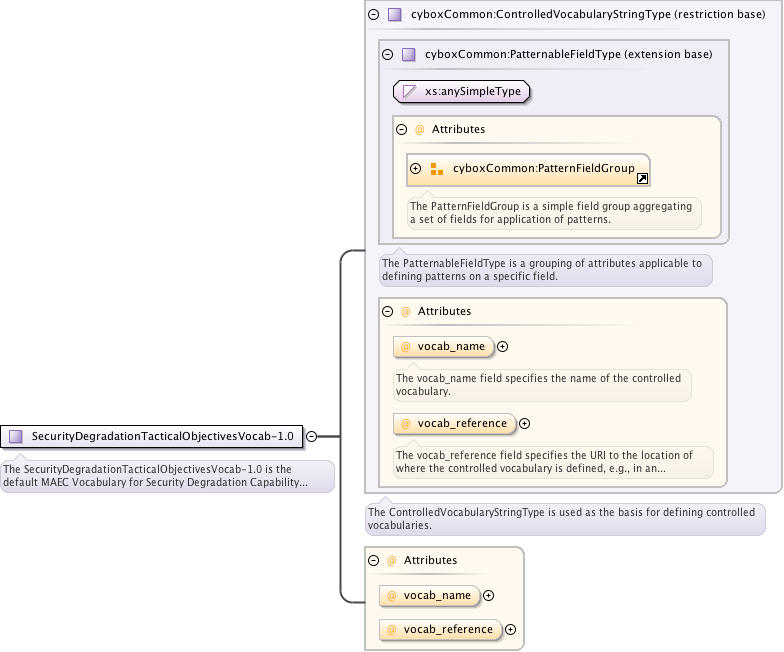The height and width of the screenshot is (652, 784).
Task: Collapse the cyboxCommon:PatternableFieldType extension base
Action: click(388, 54)
